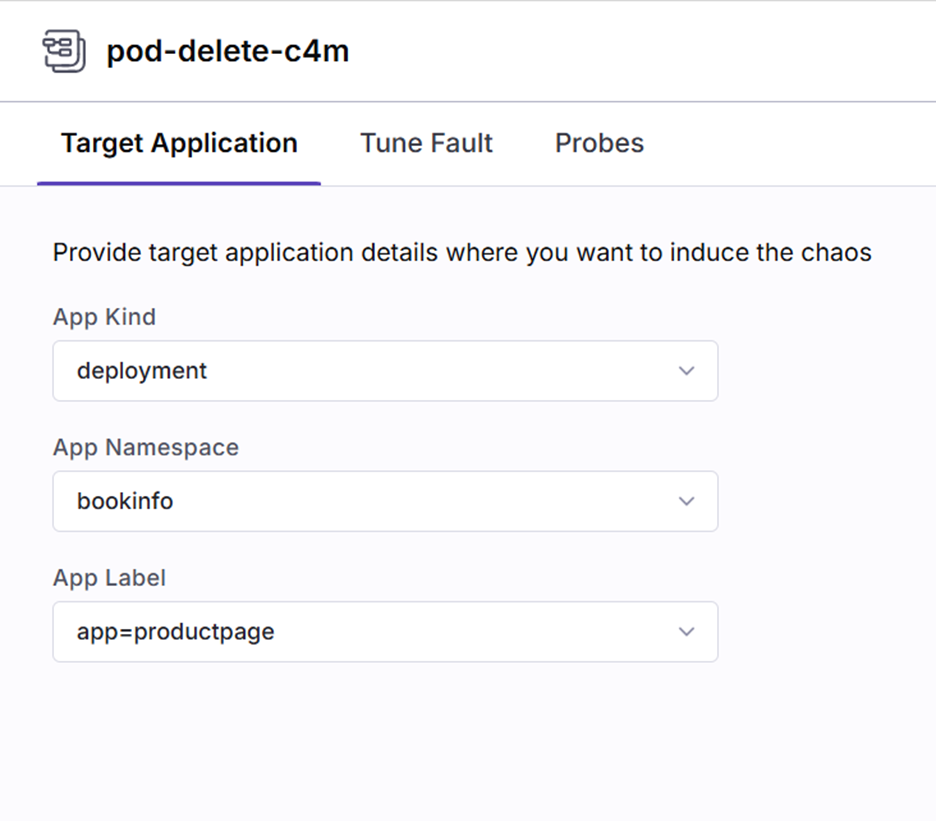
Task: Click the chevron arrow in App Kind field
Action: [x=686, y=371]
